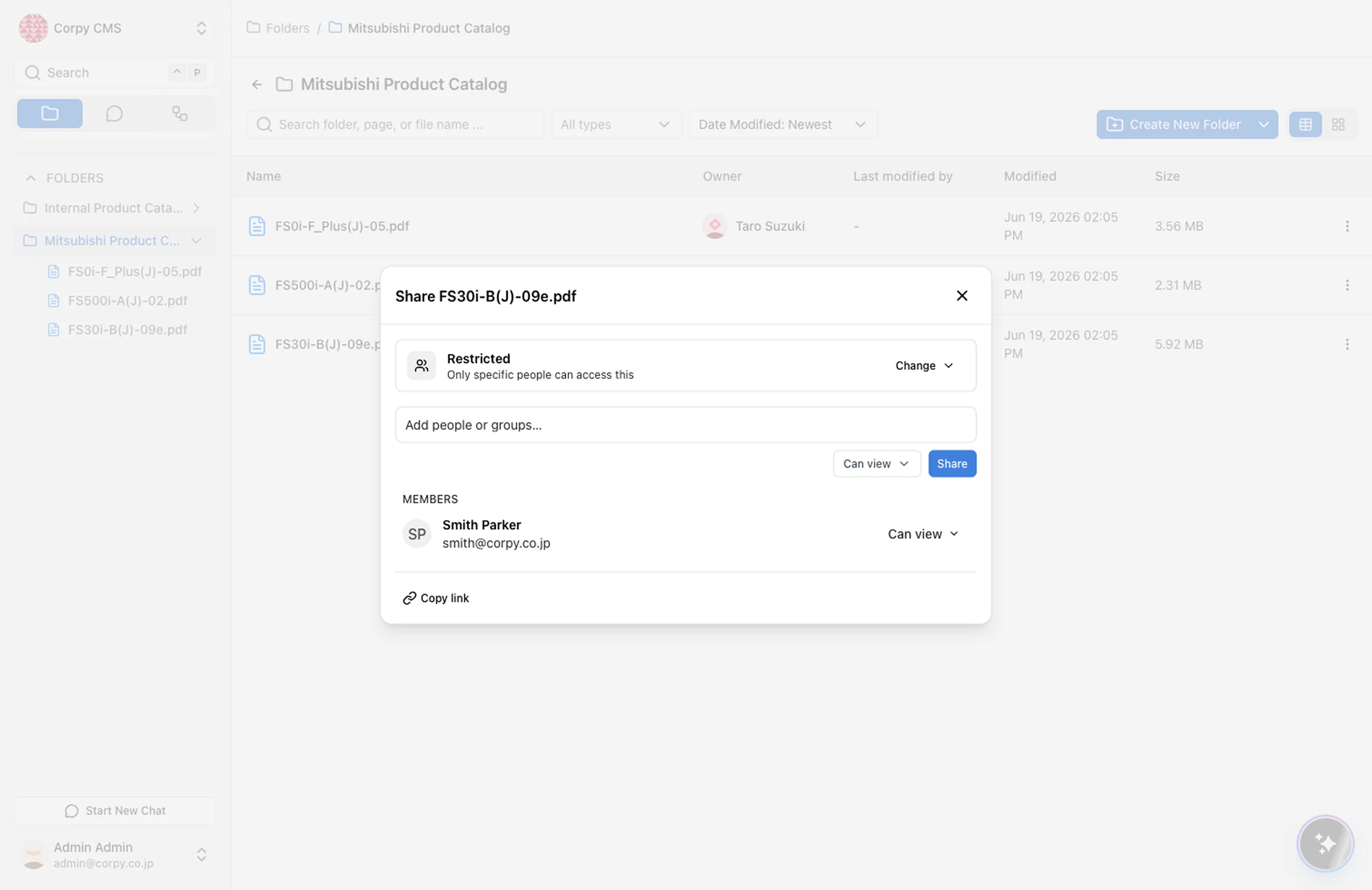Open FS30i-B(J)-09e.pdf in sidebar tree
This screenshot has height=890, width=1372.
127,329
